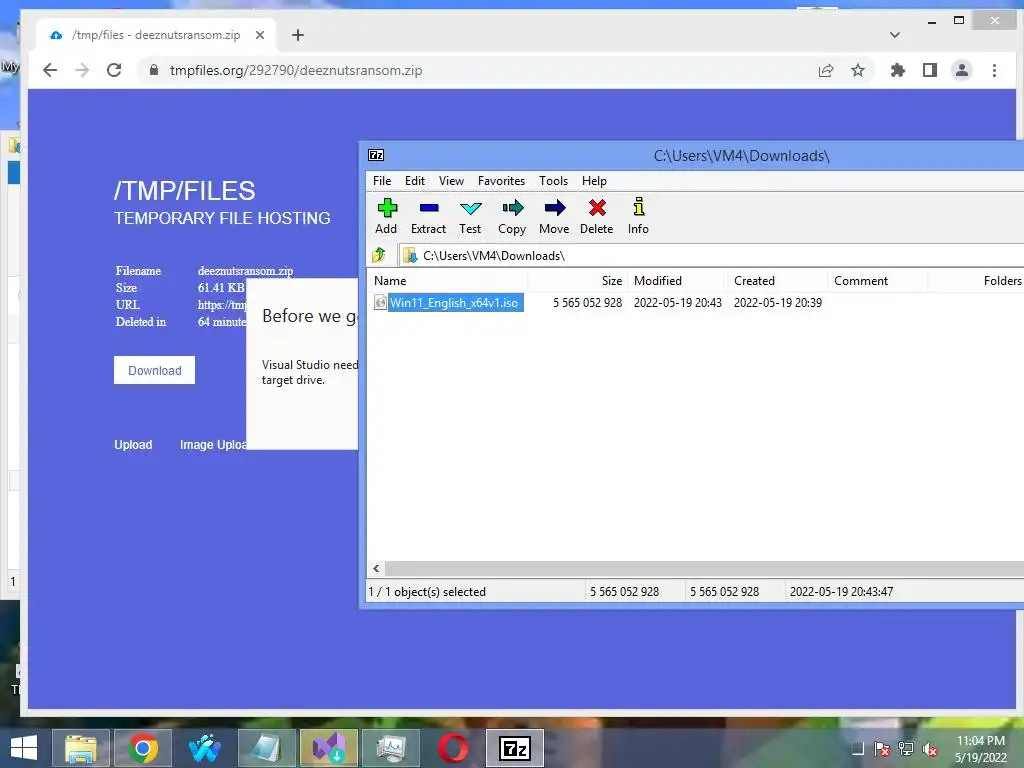Click the Chrome forward arrow
This screenshot has width=1024, height=768.
point(82,71)
